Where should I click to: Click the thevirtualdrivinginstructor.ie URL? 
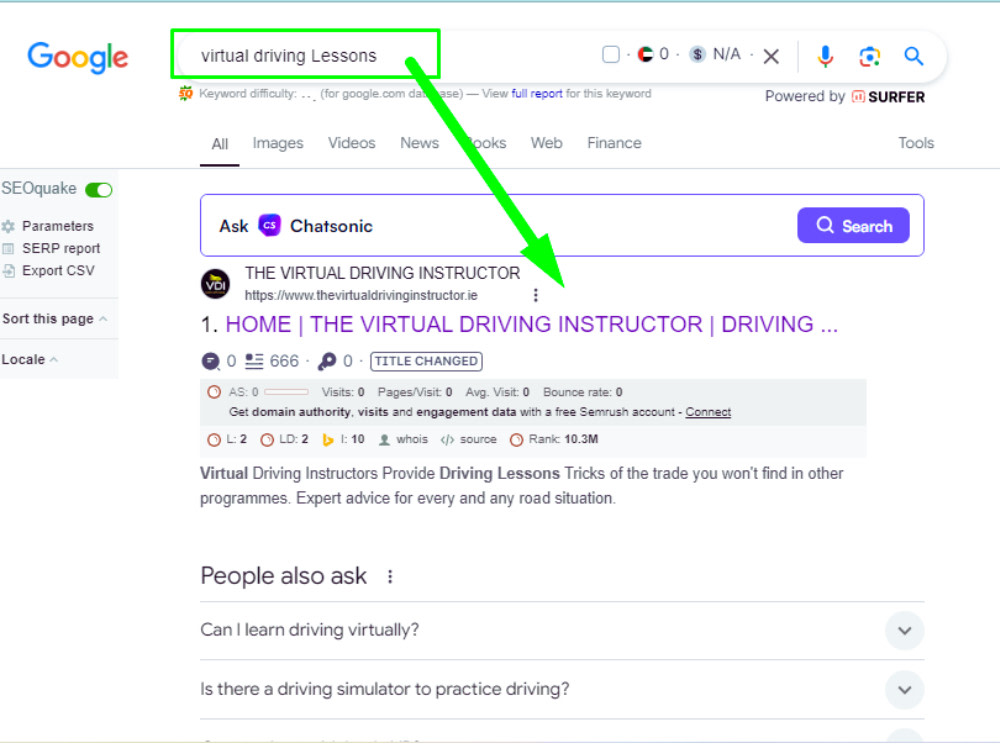click(361, 295)
